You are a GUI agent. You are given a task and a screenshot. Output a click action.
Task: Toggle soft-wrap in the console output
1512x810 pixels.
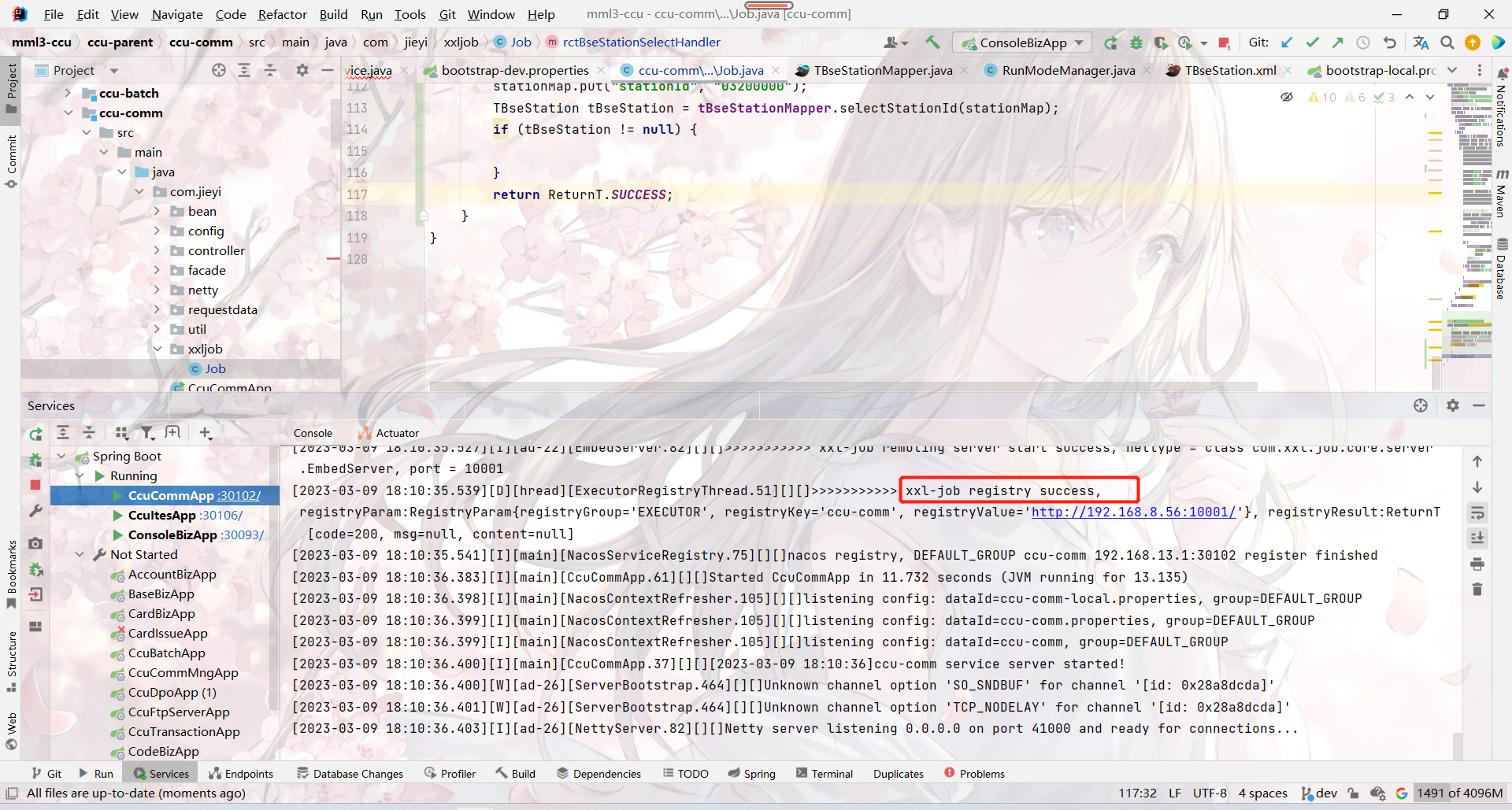coord(1477,513)
